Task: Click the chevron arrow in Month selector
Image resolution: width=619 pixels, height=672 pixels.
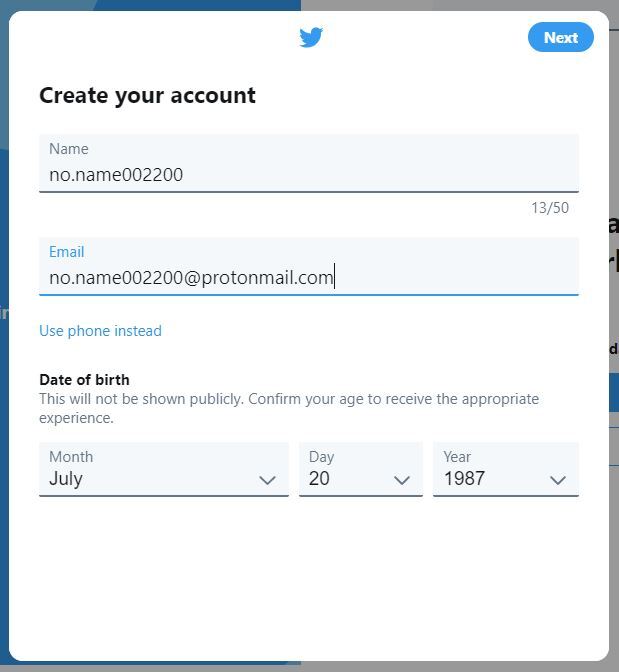Action: point(267,480)
